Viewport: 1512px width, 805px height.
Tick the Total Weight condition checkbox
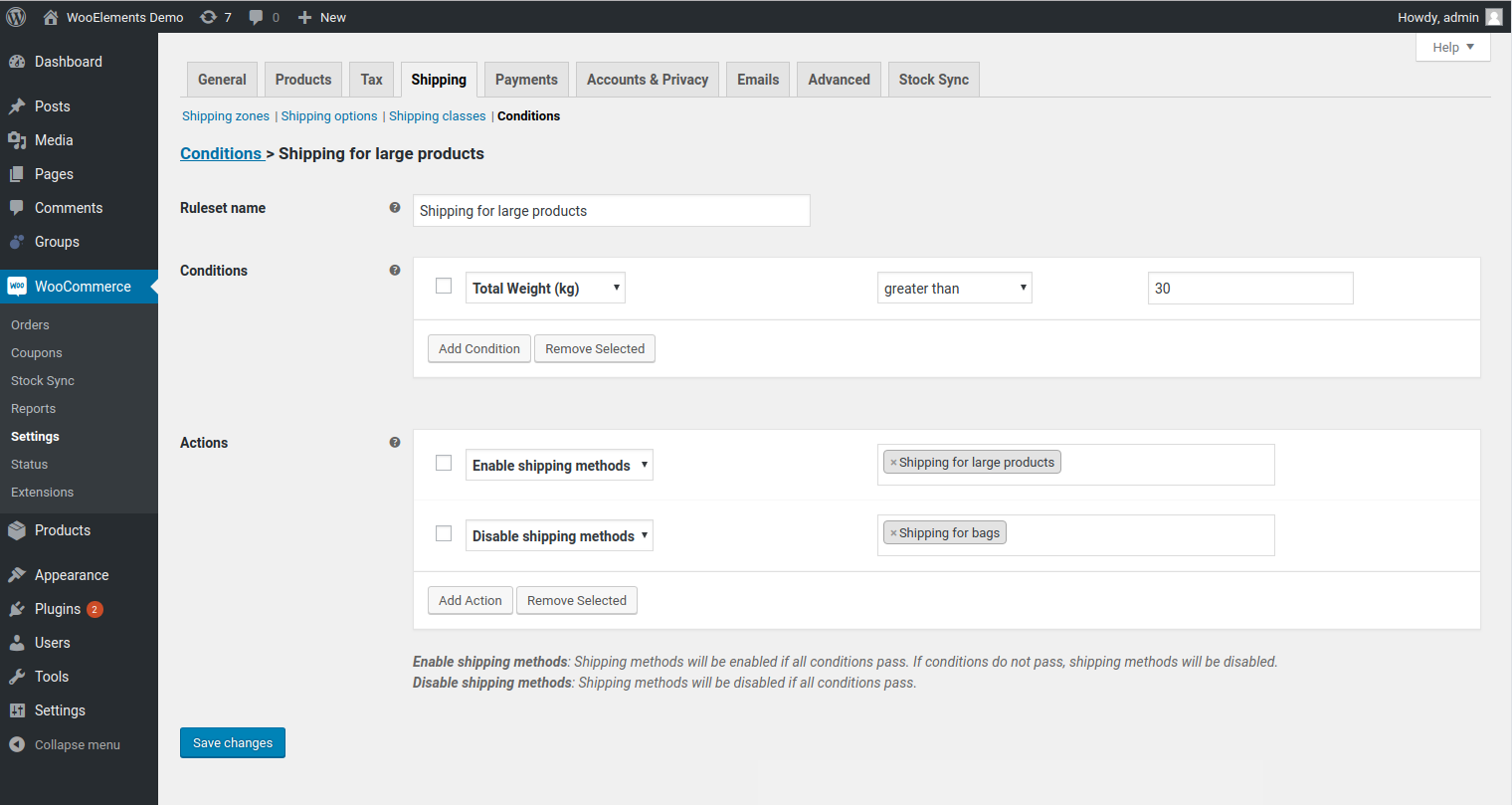pos(444,286)
